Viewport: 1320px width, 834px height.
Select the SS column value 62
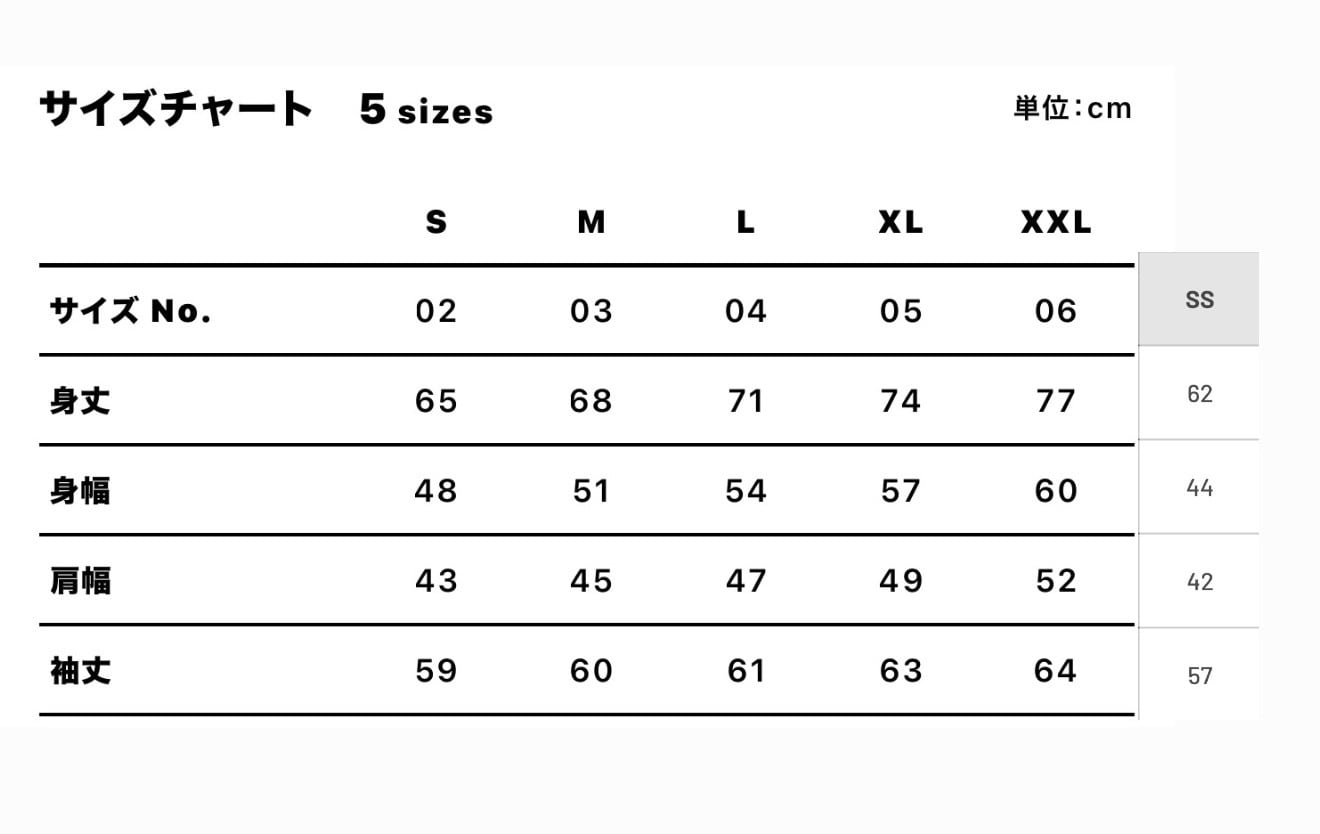(1199, 394)
